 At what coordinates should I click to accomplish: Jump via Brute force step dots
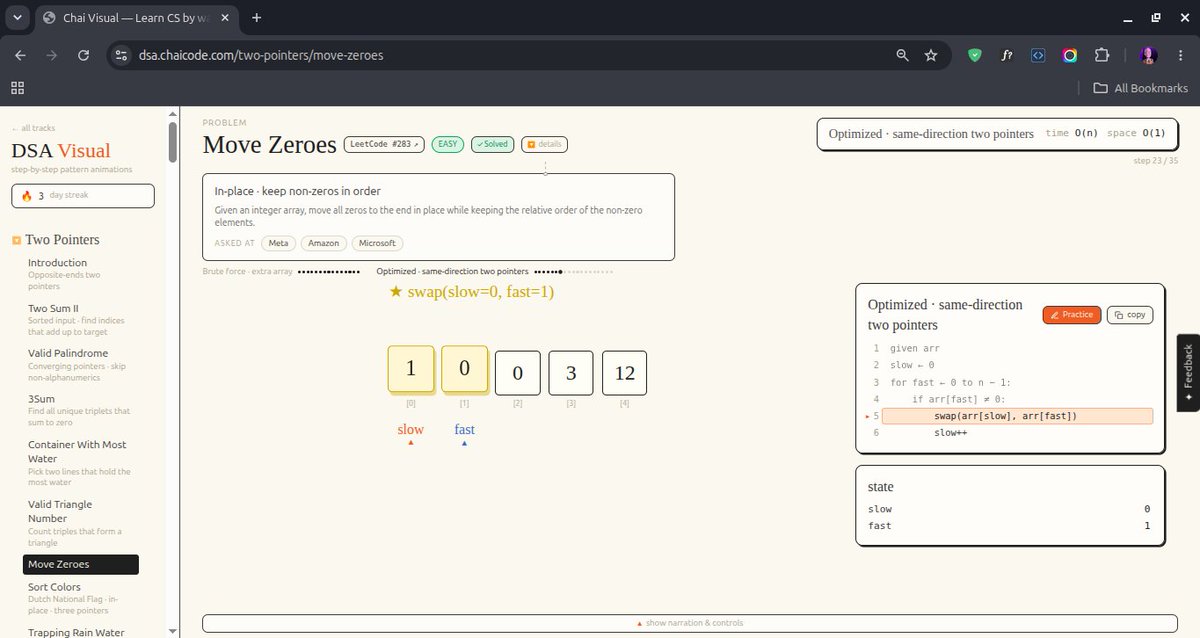328,271
